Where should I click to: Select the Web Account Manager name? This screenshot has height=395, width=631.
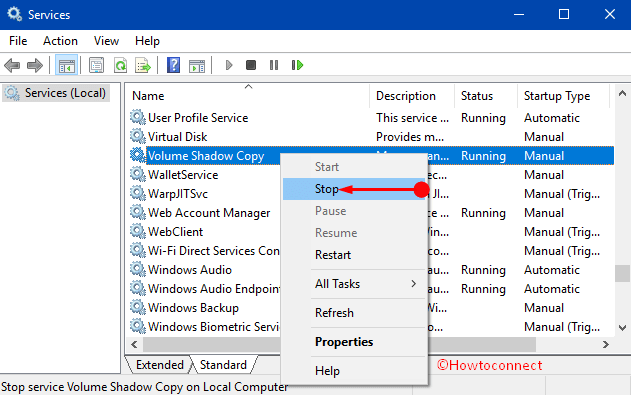(x=209, y=213)
